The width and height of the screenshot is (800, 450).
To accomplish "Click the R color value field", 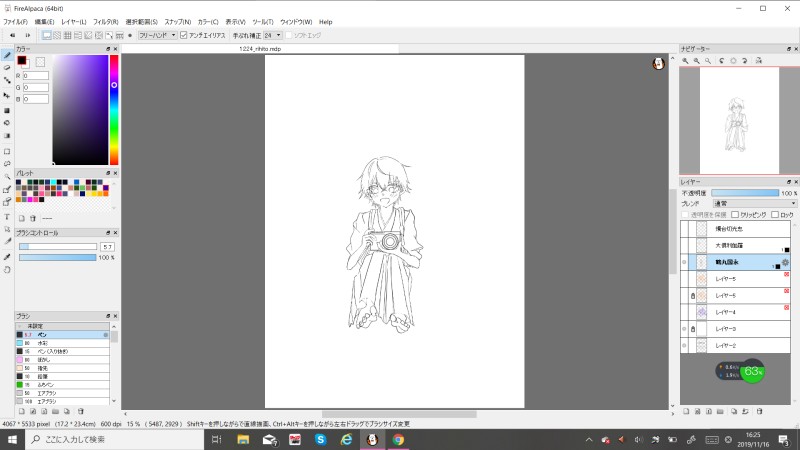I will tap(36, 76).
